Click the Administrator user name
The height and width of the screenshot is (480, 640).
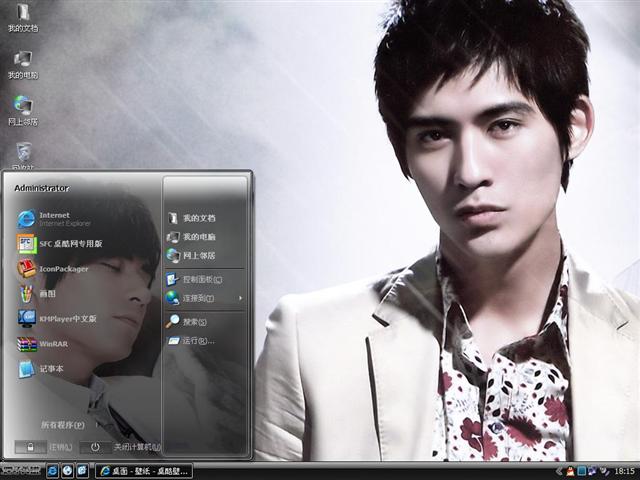point(42,188)
